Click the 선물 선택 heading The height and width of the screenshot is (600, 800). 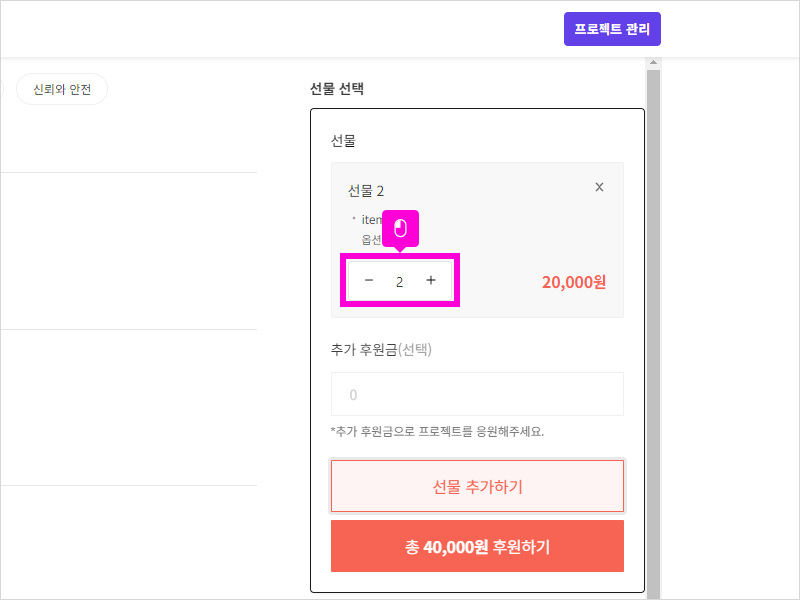[x=337, y=89]
